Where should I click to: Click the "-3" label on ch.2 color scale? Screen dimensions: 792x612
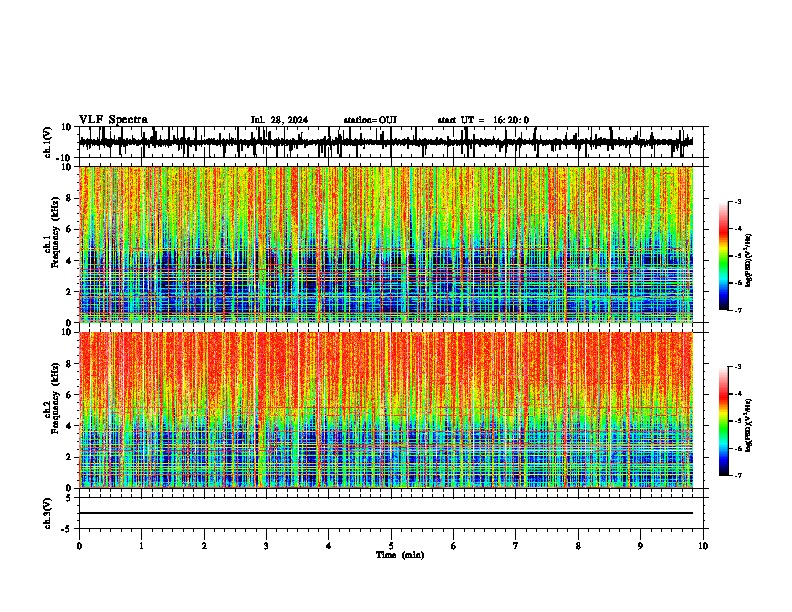(738, 367)
